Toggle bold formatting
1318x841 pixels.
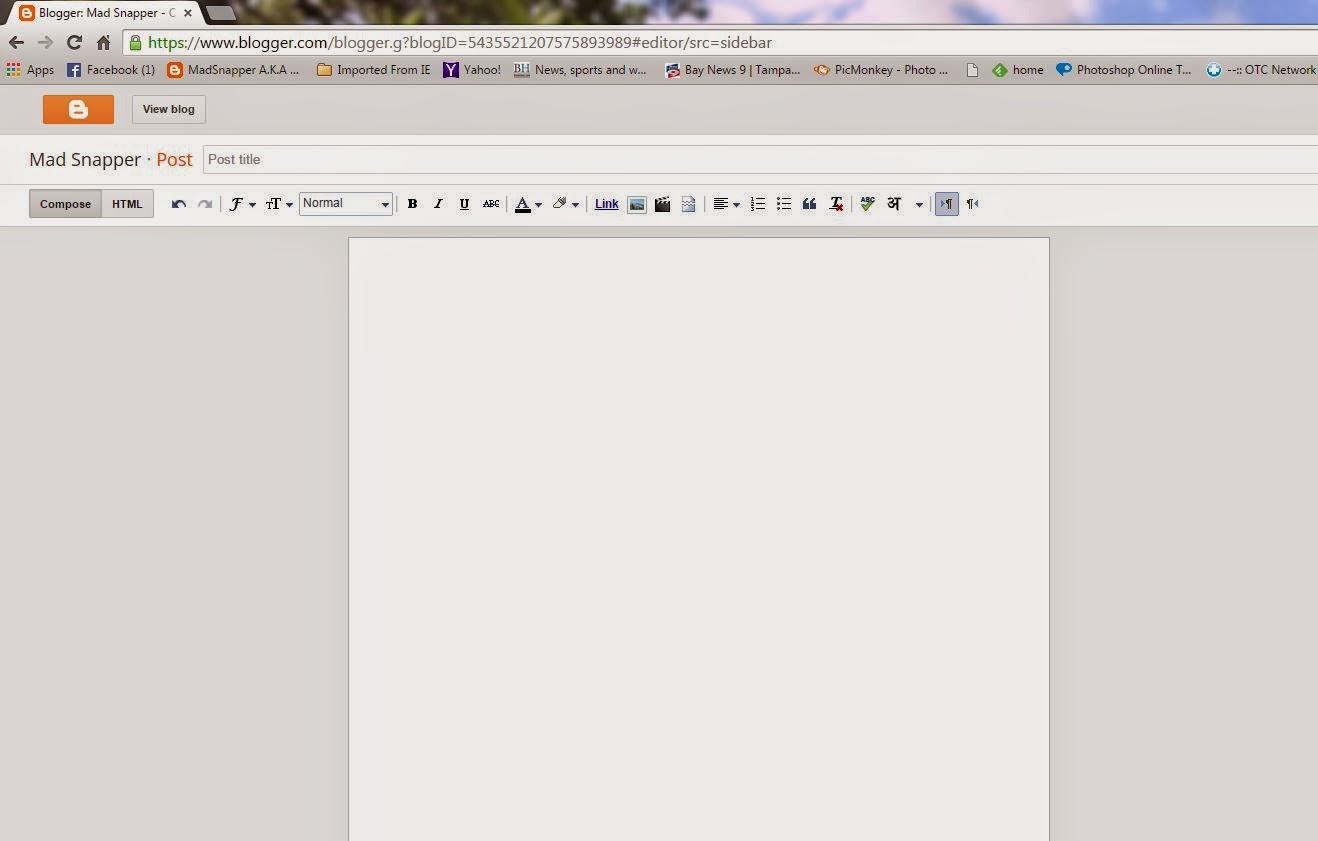(412, 204)
